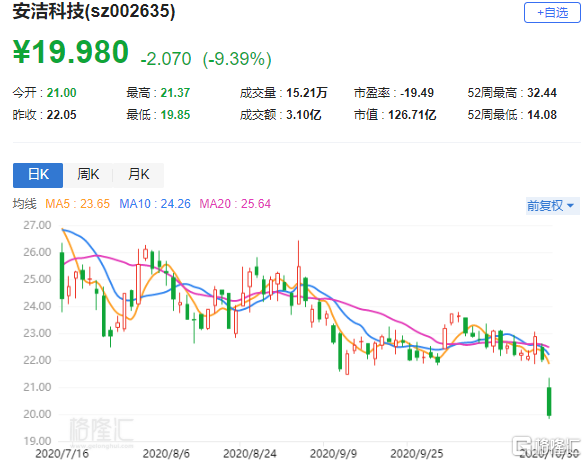Click the first green candlestick at chart start
This screenshot has height=463, width=587.
coord(62,276)
